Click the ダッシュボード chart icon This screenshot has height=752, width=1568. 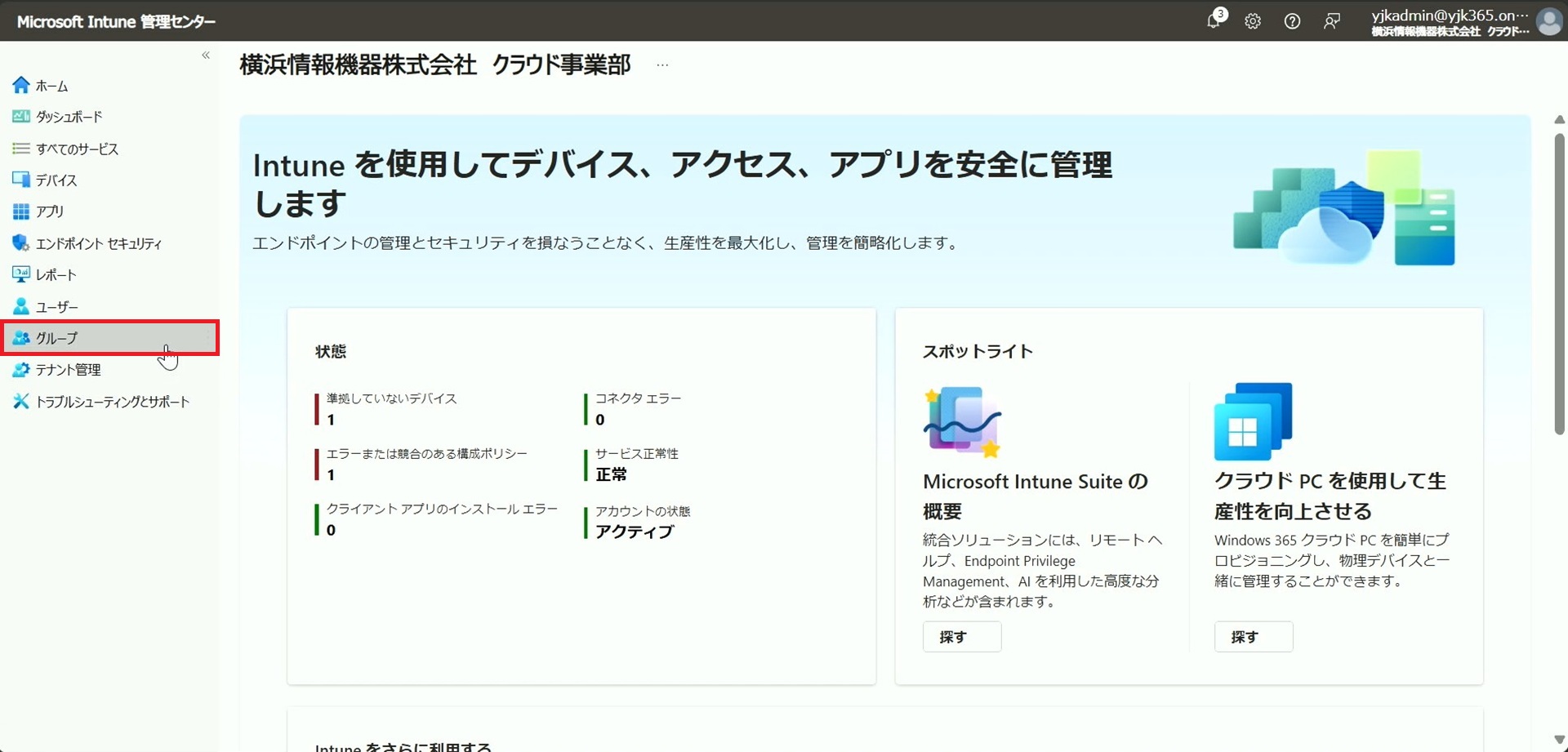(x=21, y=117)
